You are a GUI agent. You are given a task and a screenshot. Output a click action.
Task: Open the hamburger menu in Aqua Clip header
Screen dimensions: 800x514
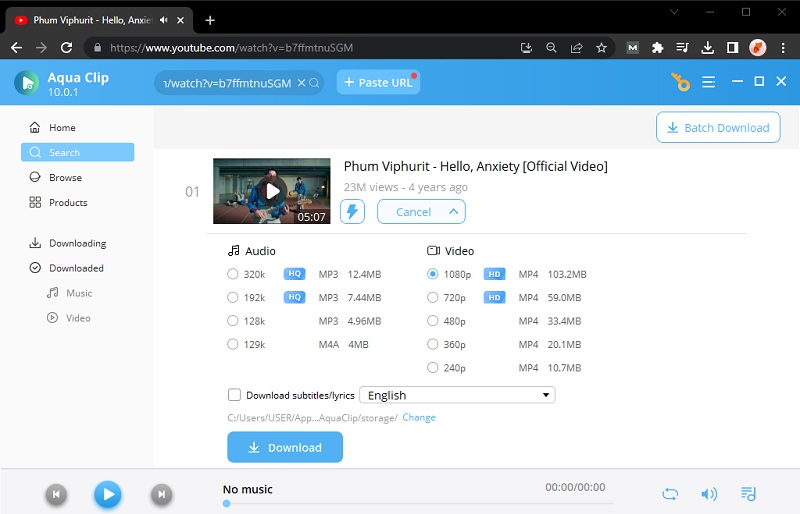point(708,82)
